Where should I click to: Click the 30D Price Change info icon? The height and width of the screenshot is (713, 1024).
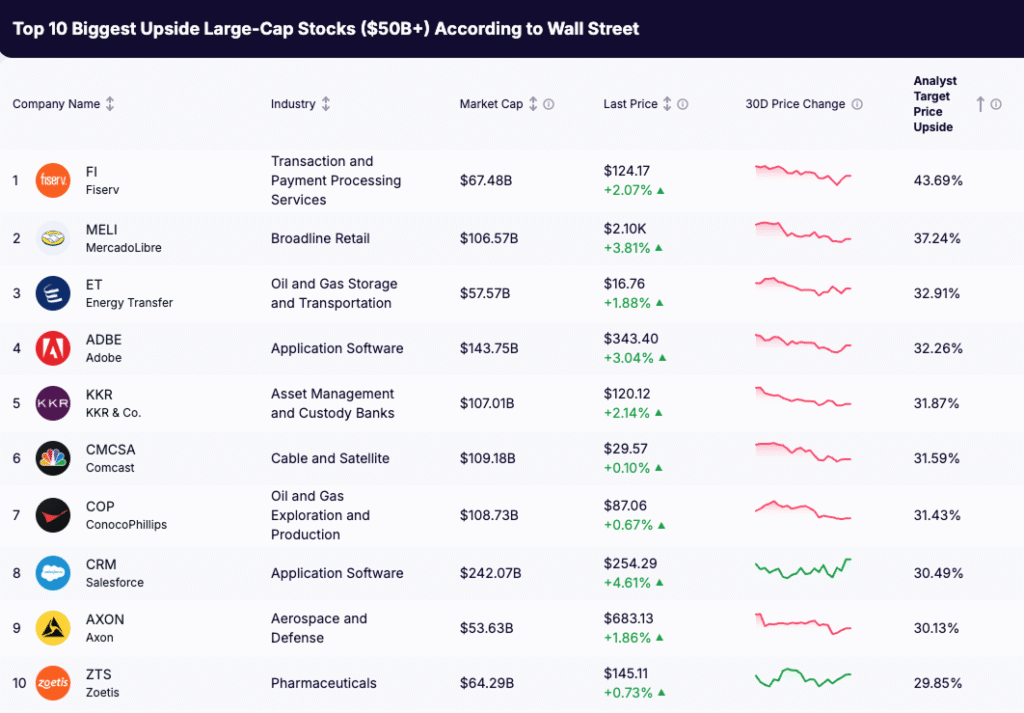(857, 103)
